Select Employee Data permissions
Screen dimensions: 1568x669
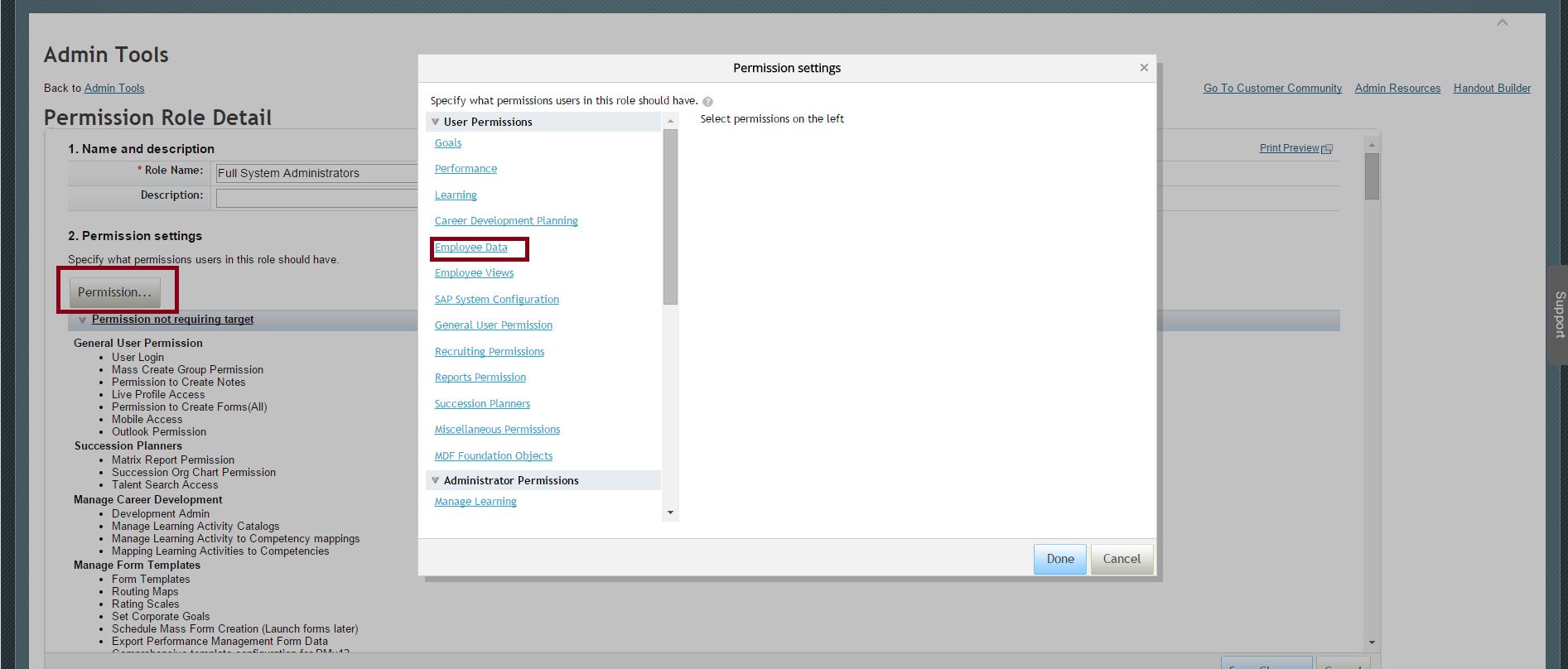470,248
